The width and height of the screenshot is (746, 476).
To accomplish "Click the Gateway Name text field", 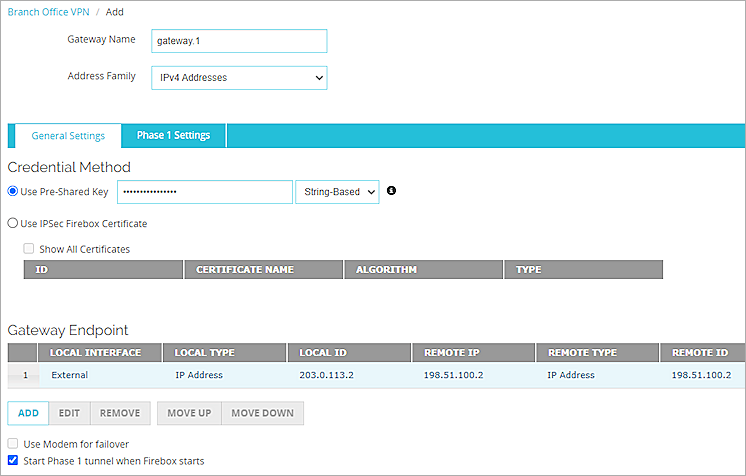I will [x=239, y=41].
